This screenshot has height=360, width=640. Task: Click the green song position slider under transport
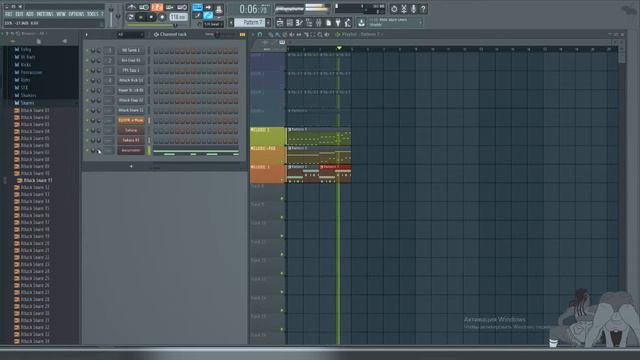152,25
